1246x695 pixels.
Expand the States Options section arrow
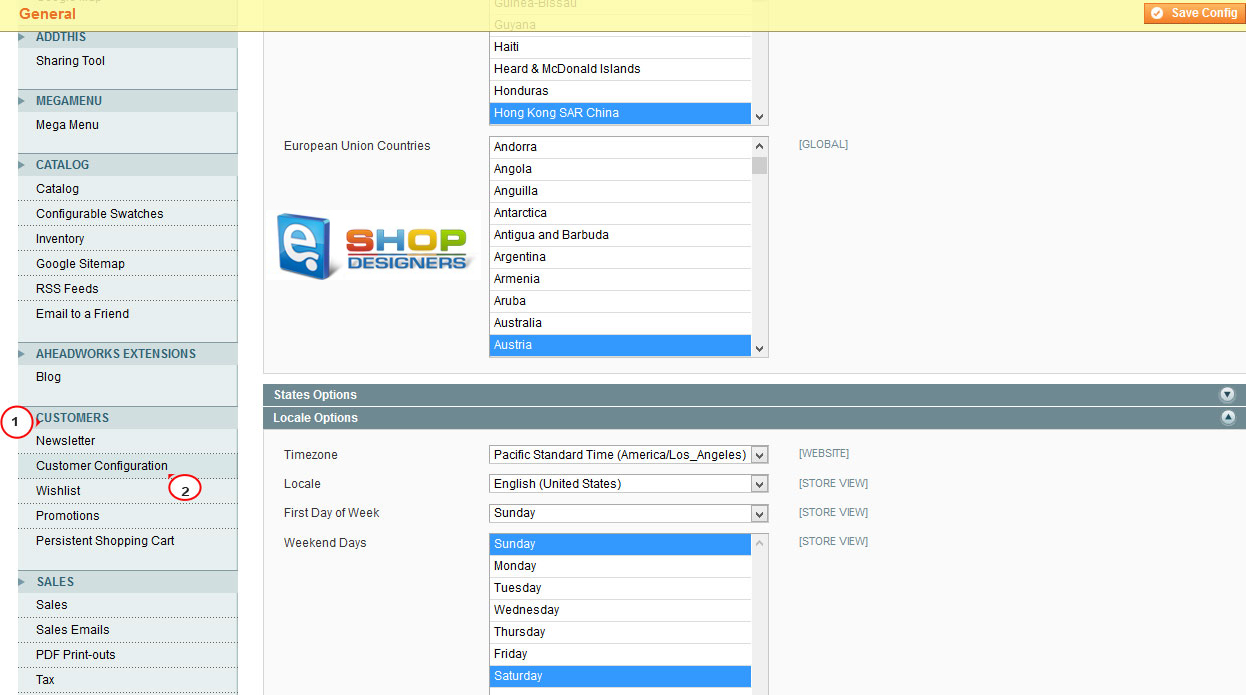click(x=1227, y=395)
